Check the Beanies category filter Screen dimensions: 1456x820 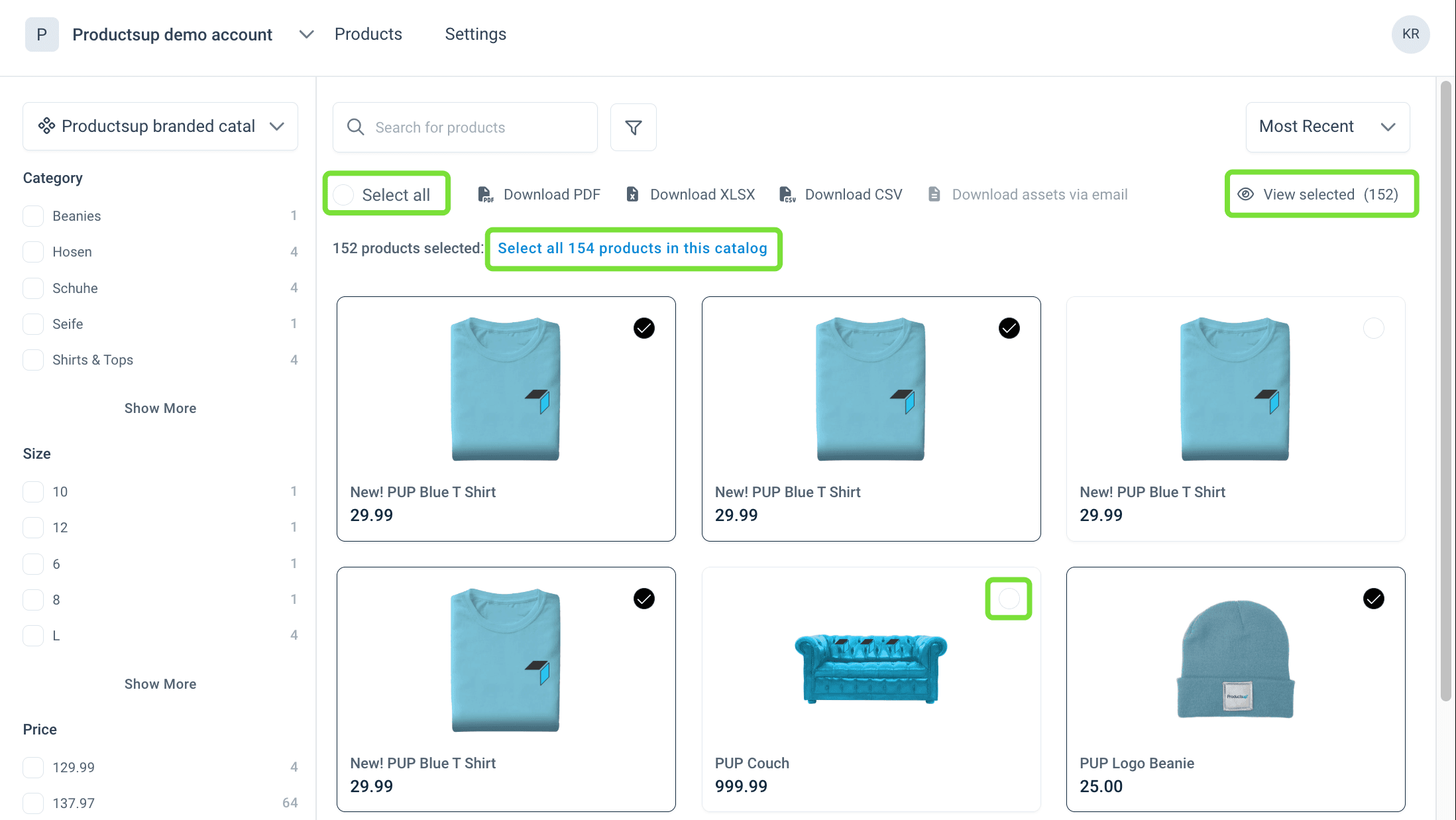pos(33,216)
